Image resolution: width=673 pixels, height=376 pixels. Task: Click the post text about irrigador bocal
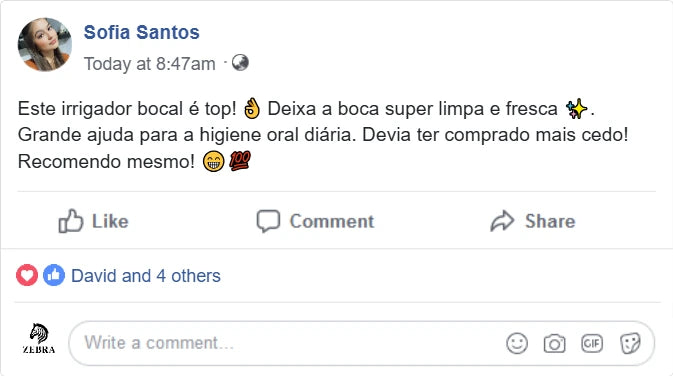323,135
